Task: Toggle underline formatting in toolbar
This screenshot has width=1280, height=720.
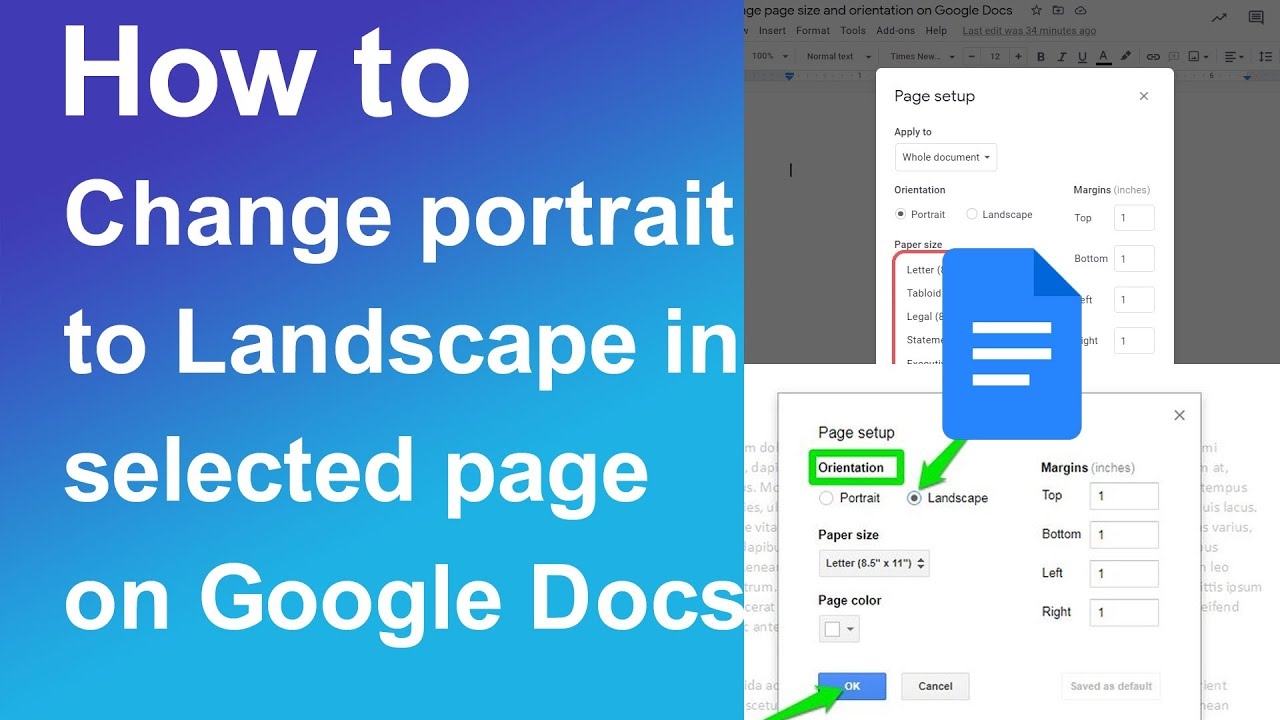Action: click(1082, 57)
